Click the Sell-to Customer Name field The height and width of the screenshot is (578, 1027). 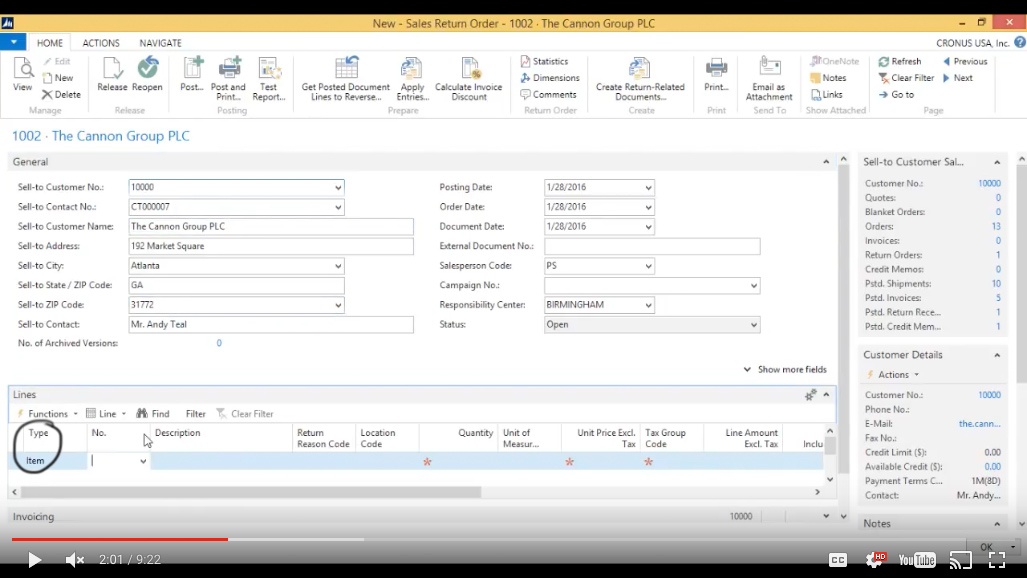(271, 227)
